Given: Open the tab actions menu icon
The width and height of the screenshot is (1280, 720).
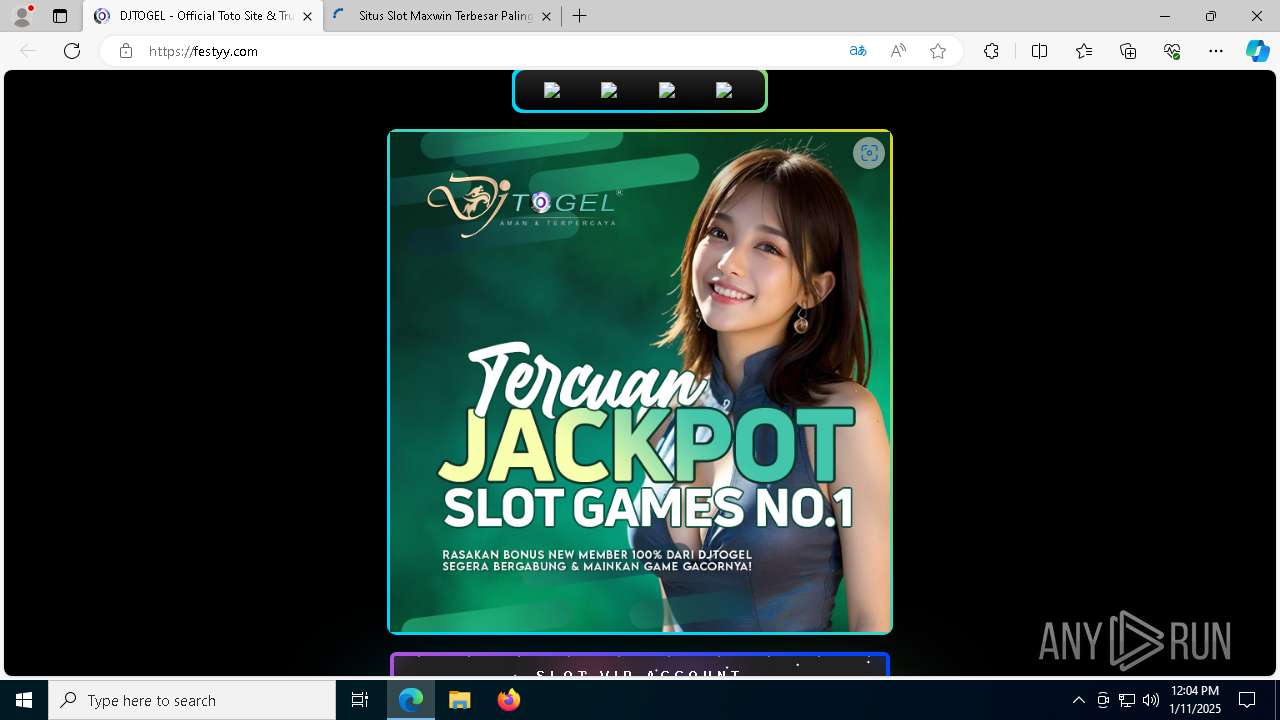Looking at the screenshot, I should 60,16.
